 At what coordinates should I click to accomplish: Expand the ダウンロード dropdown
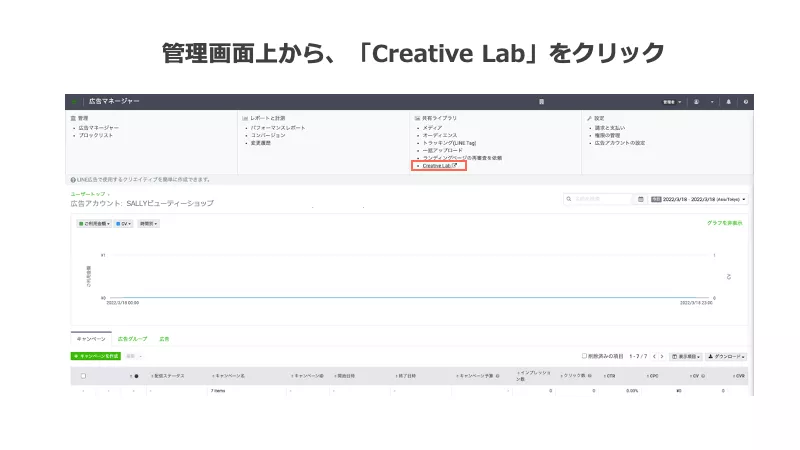(x=727, y=356)
